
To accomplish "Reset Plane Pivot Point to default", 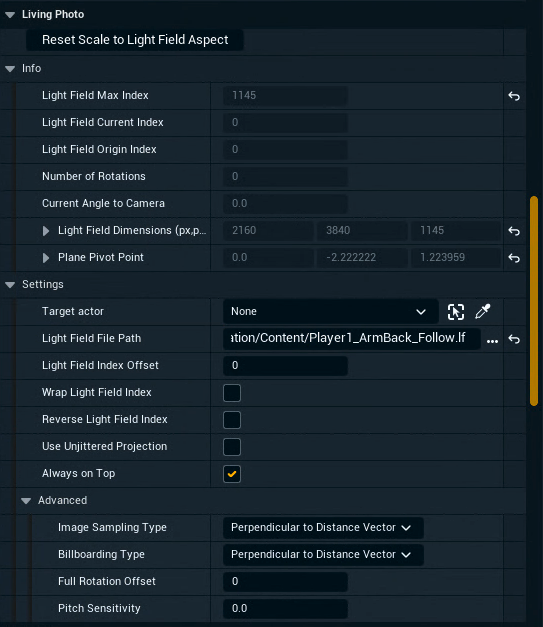I will point(514,258).
